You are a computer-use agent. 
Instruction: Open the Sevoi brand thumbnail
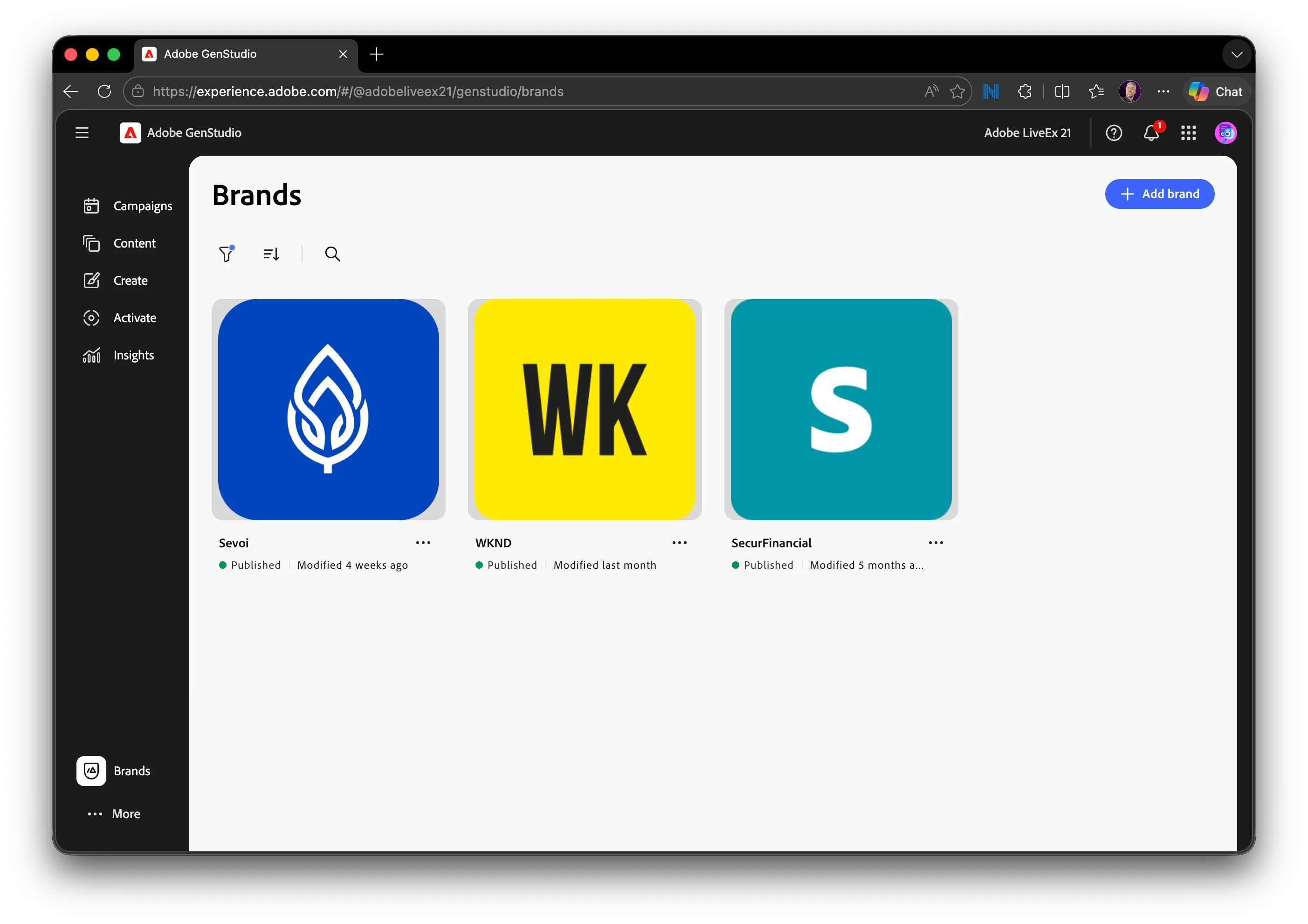click(x=328, y=409)
